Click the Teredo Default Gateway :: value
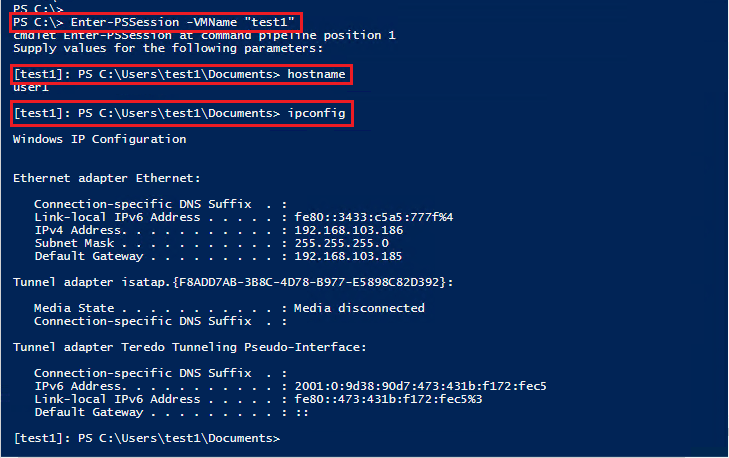The height and width of the screenshot is (458, 729). [x=302, y=412]
